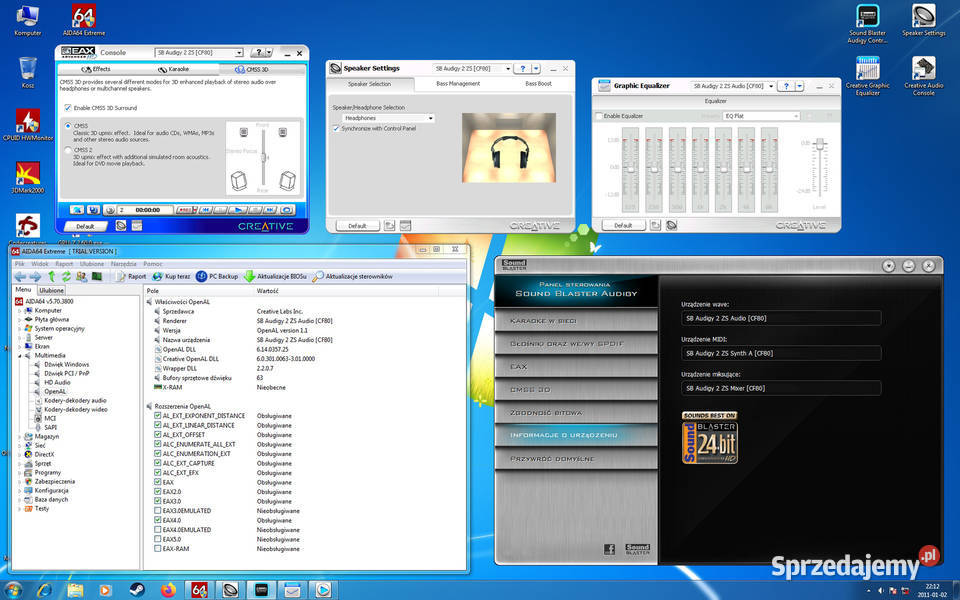
Task: Open the AIDA64 Extreme desktop icon
Action: click(x=84, y=20)
